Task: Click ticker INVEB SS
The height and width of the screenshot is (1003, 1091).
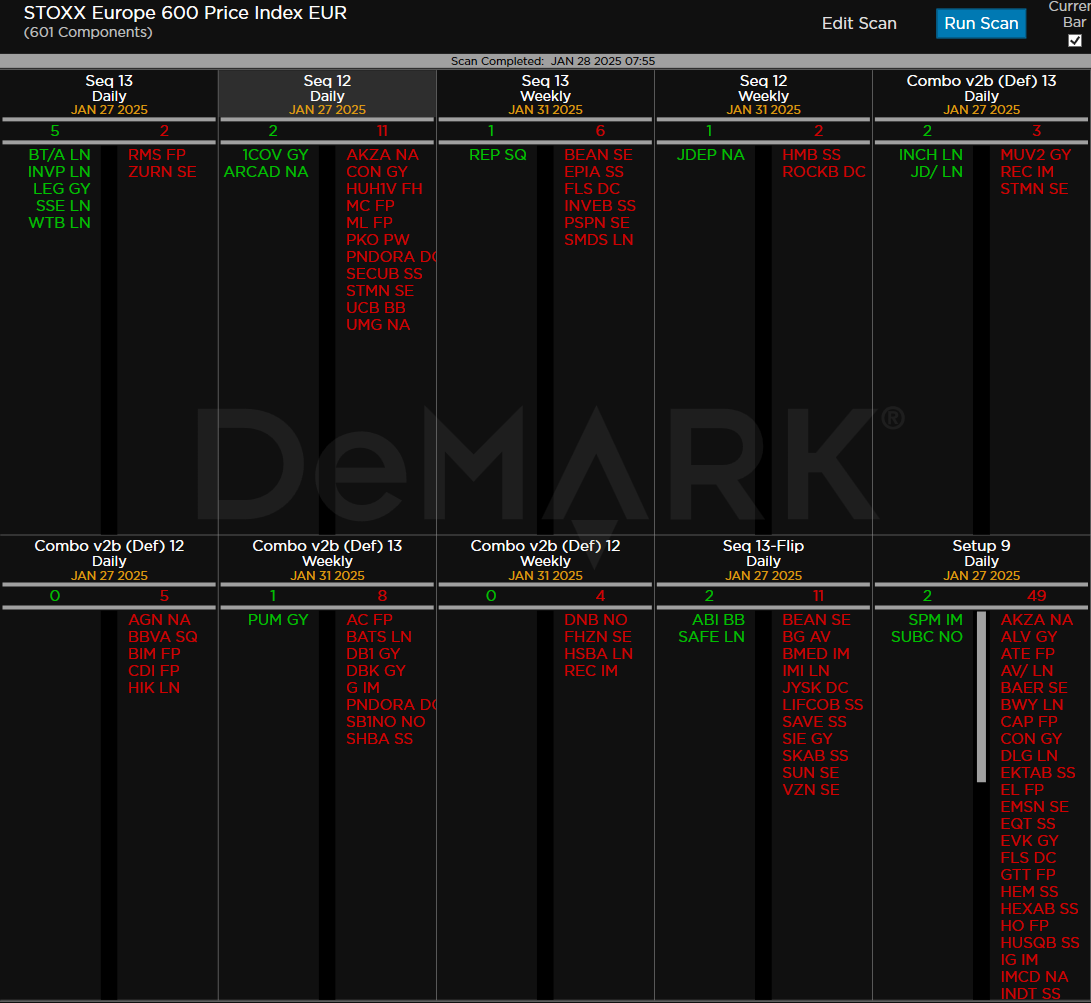Action: point(600,206)
